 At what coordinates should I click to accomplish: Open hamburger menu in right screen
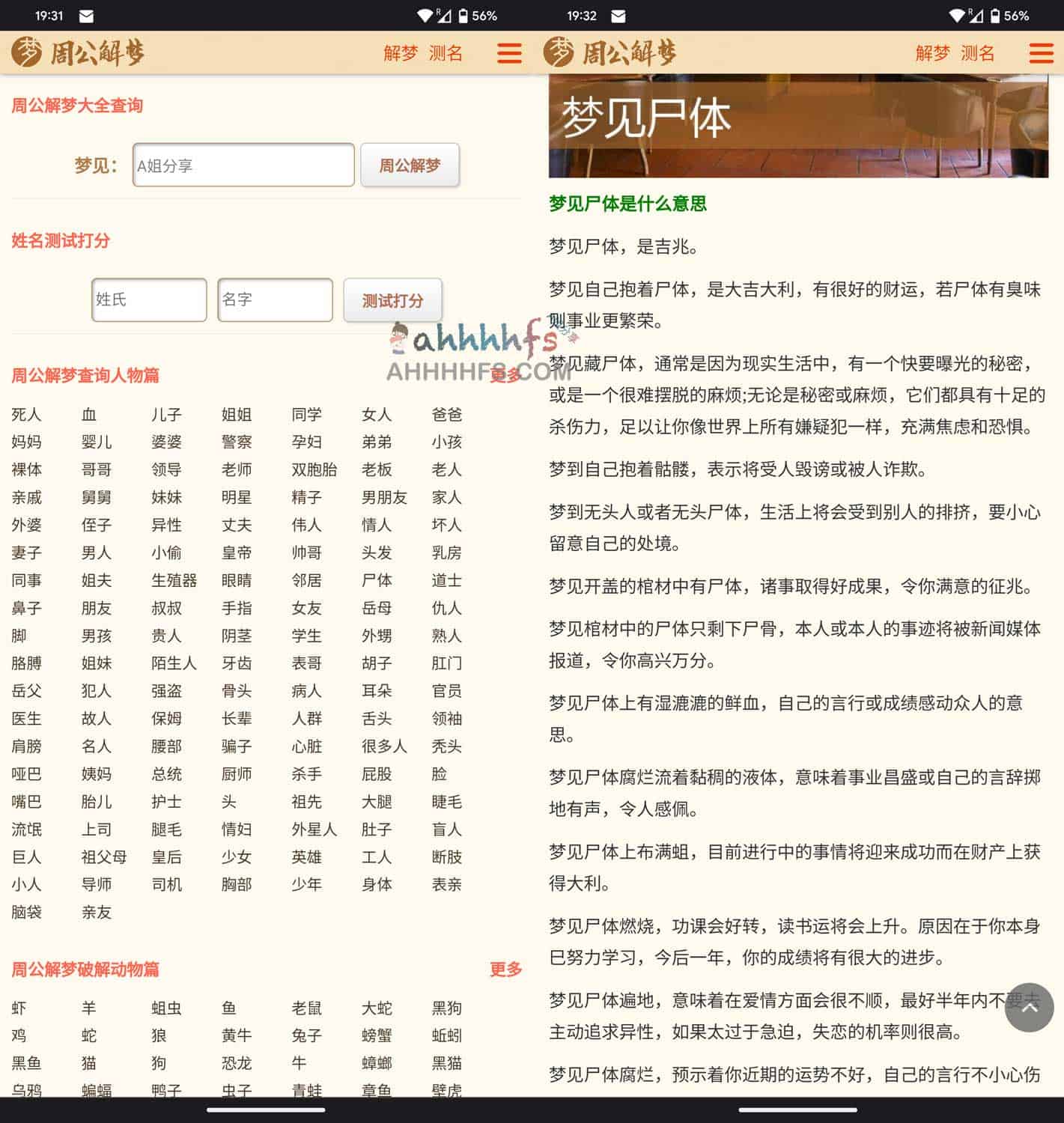click(1042, 53)
